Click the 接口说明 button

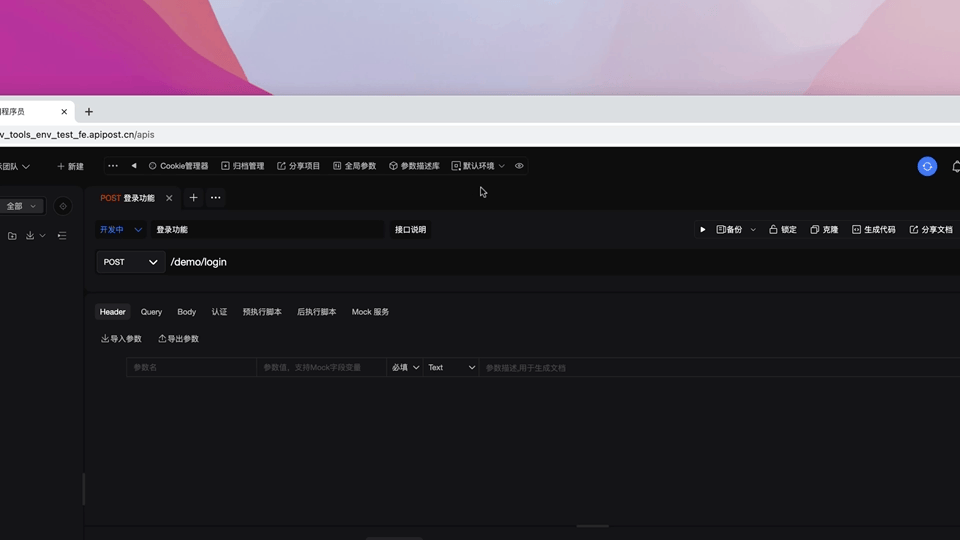[x=410, y=230]
